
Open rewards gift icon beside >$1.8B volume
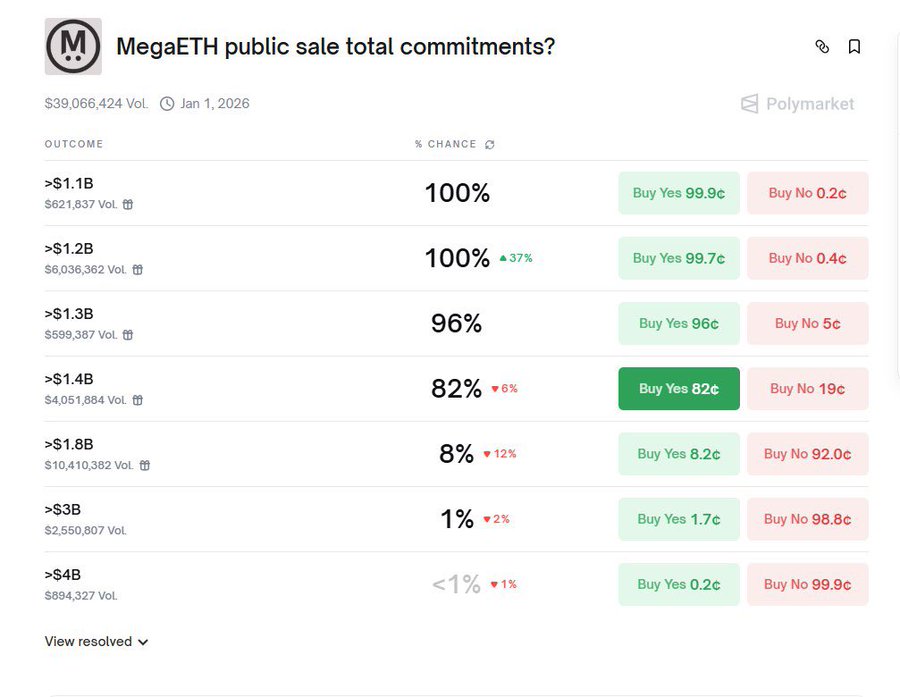(144, 465)
